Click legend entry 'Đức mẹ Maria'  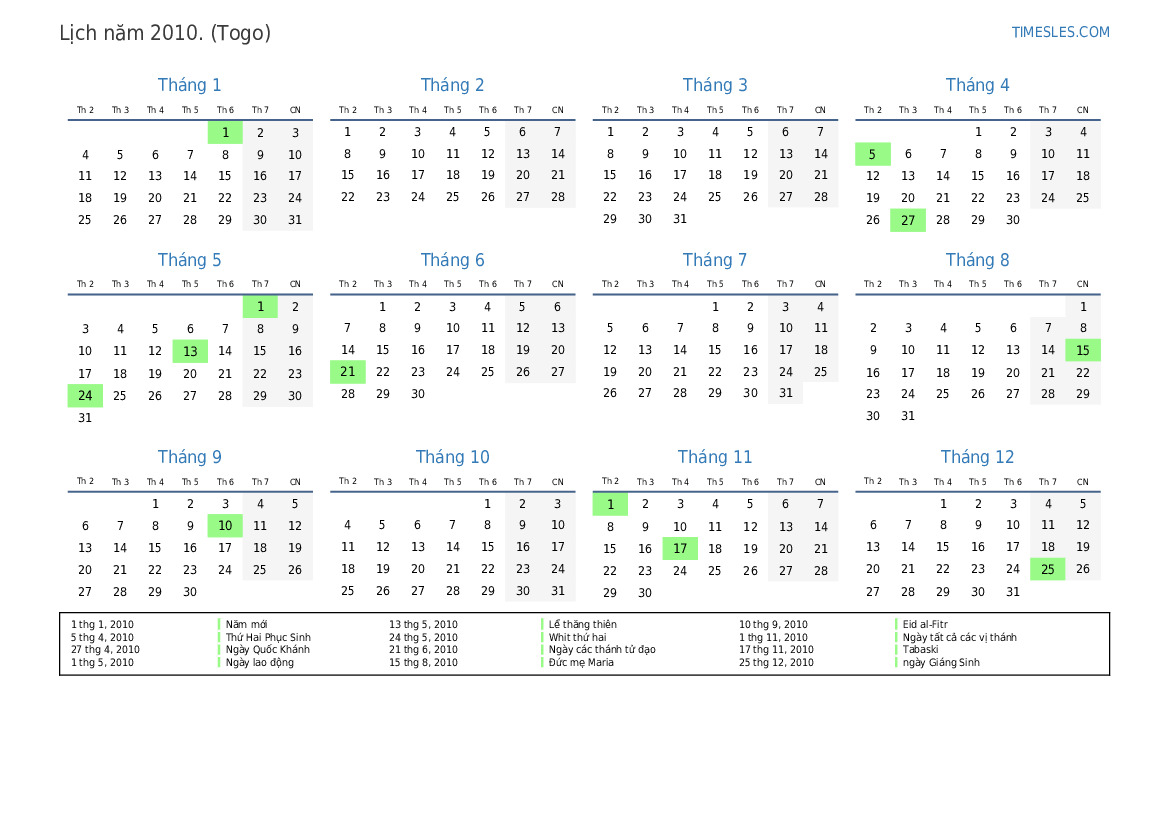[582, 662]
